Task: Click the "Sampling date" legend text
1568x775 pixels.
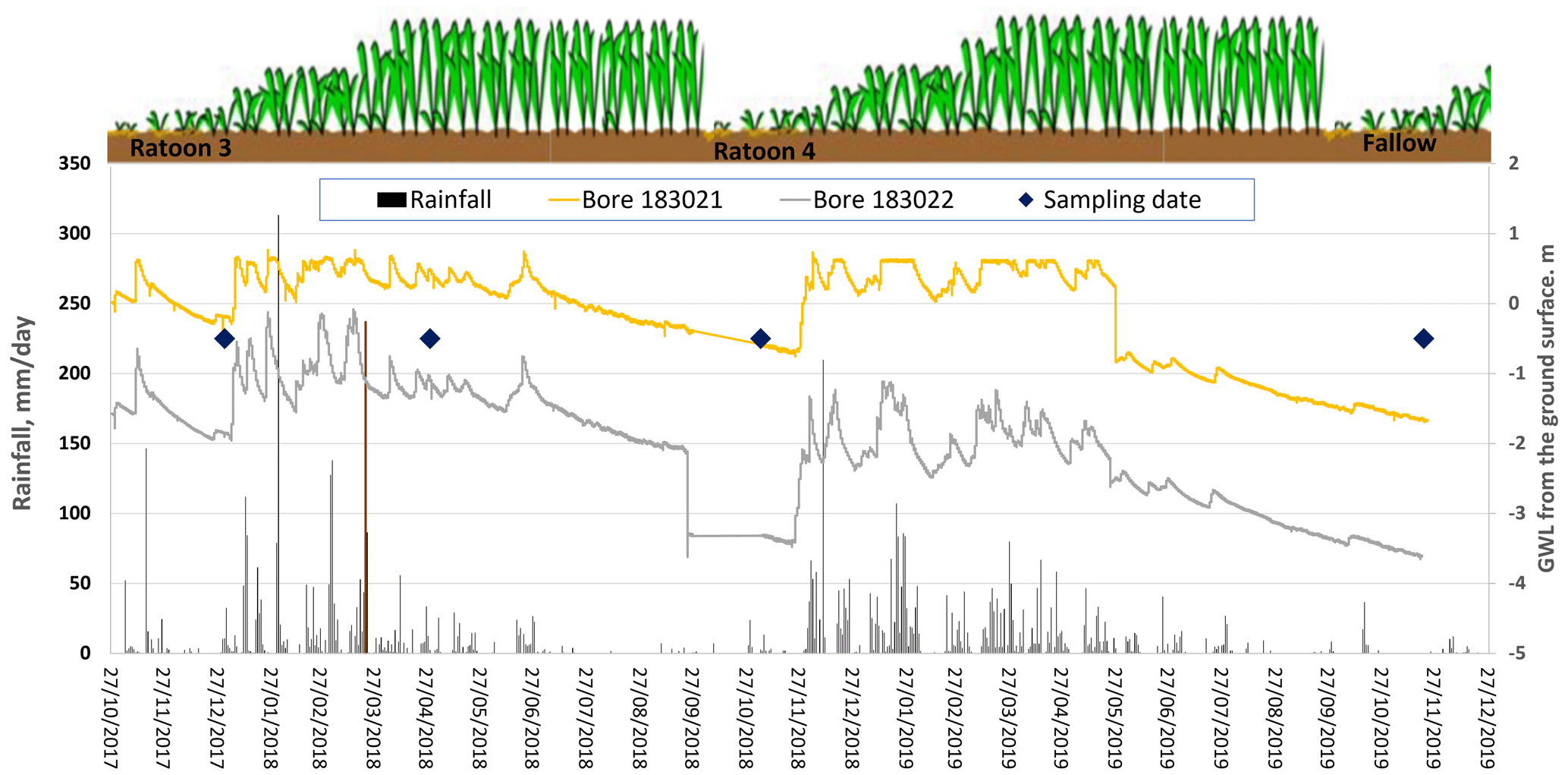Action: tap(1122, 200)
